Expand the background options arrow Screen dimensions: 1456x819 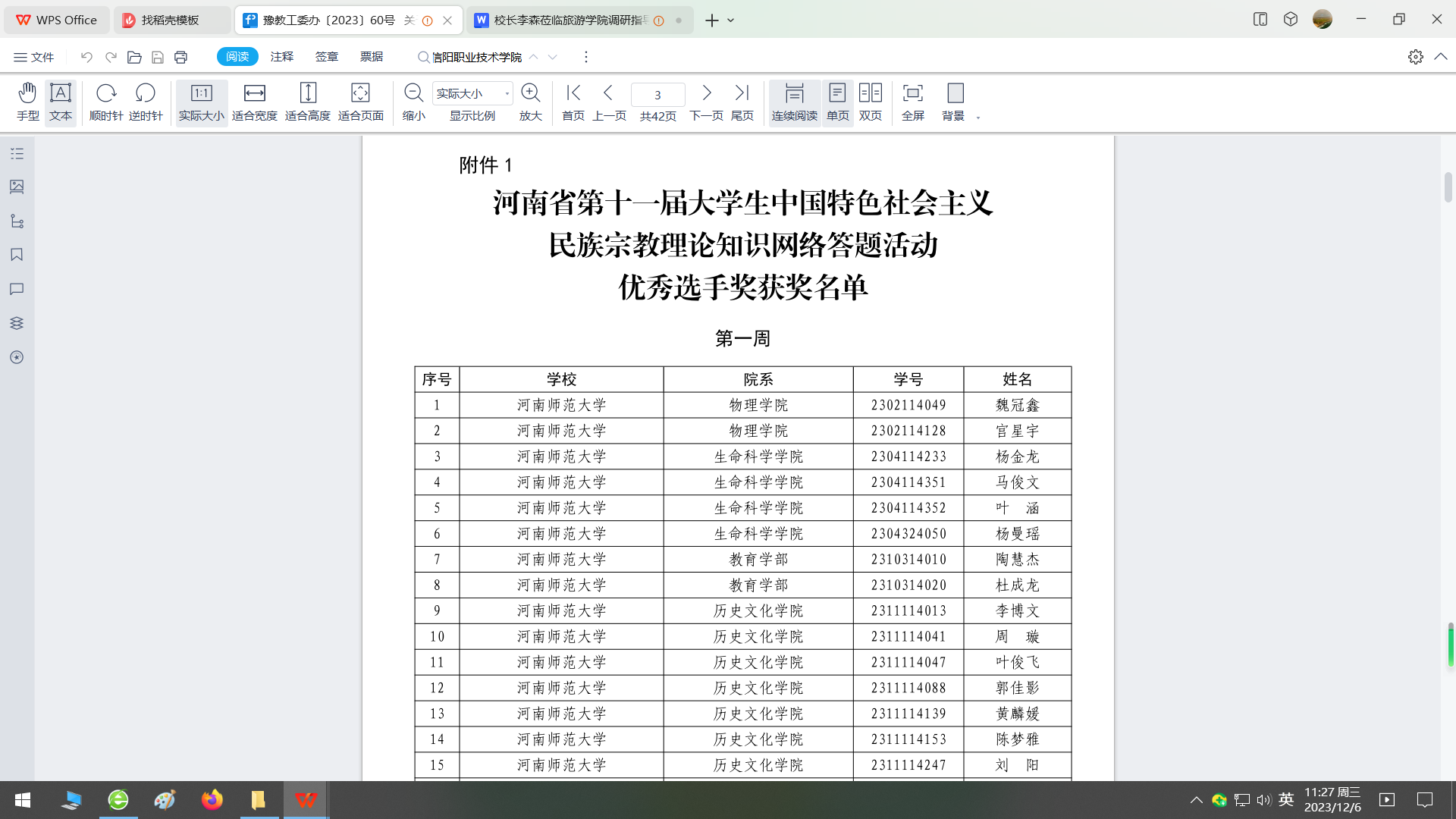coord(978,118)
